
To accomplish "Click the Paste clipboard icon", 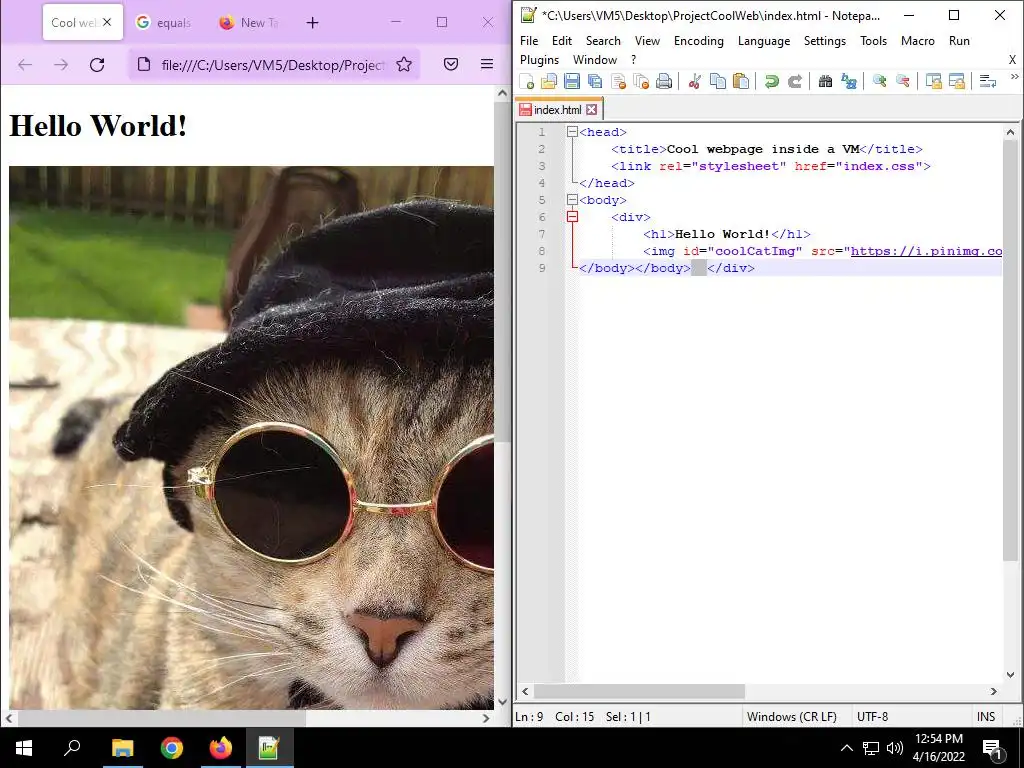I will tap(741, 81).
